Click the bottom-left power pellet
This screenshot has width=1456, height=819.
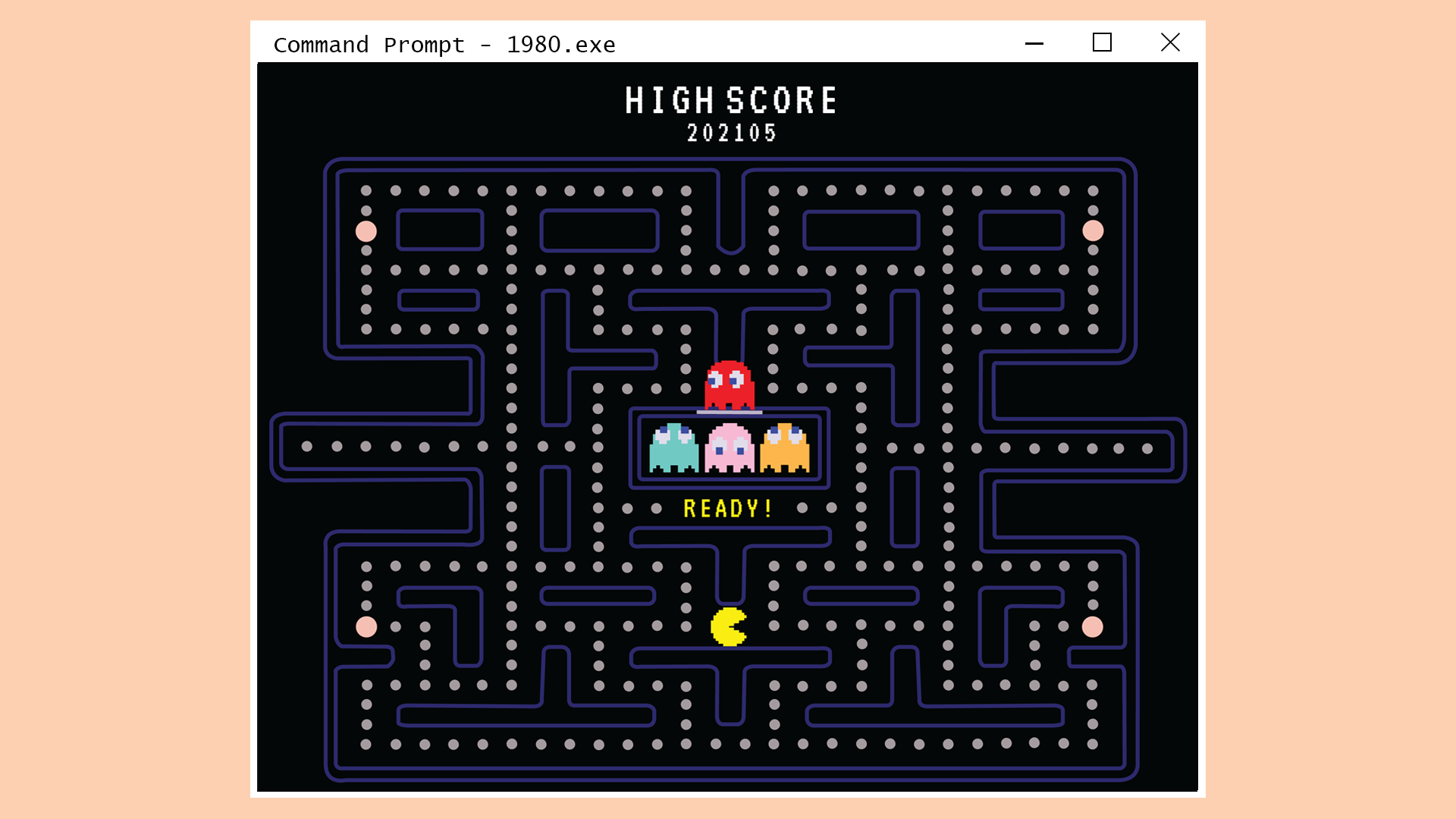pyautogui.click(x=366, y=627)
